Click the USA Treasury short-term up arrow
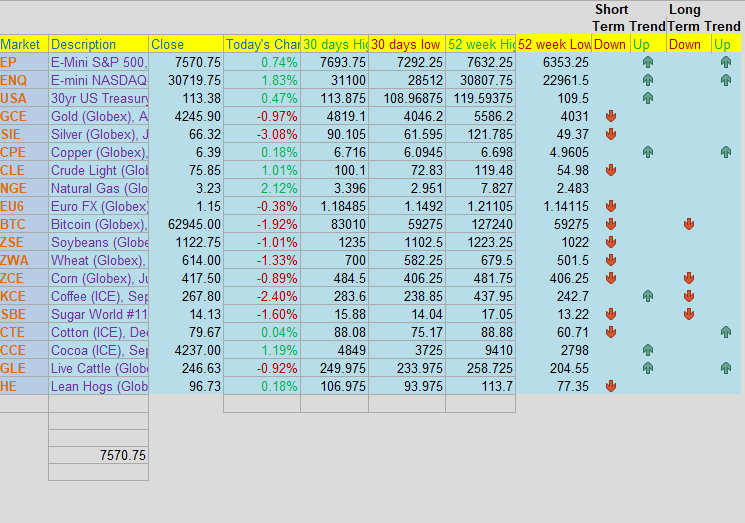 (648, 98)
